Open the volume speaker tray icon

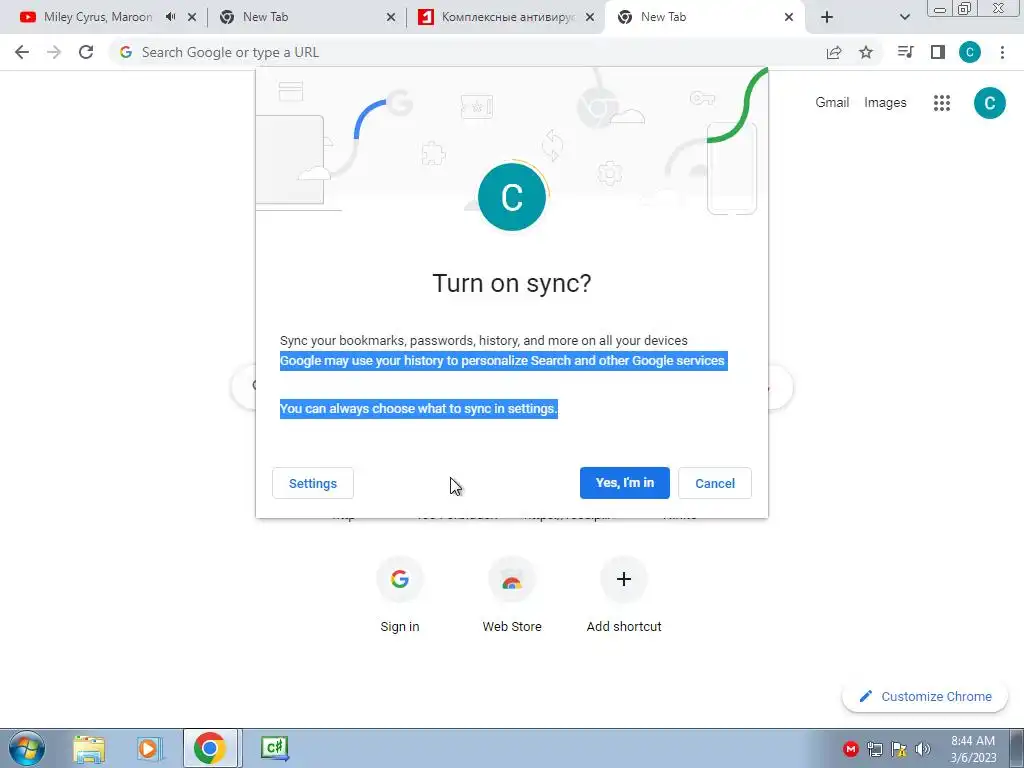(x=922, y=749)
